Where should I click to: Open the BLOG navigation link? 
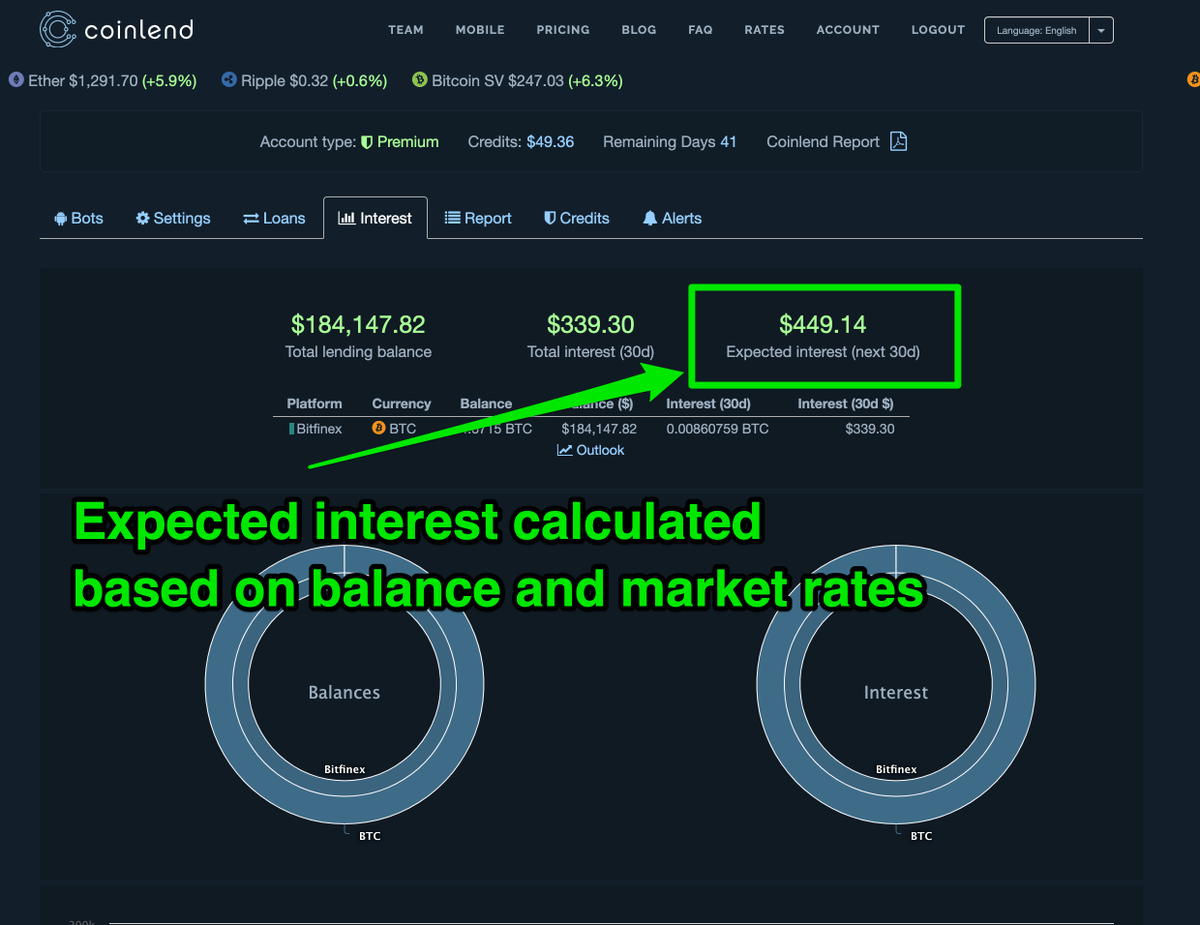click(639, 30)
